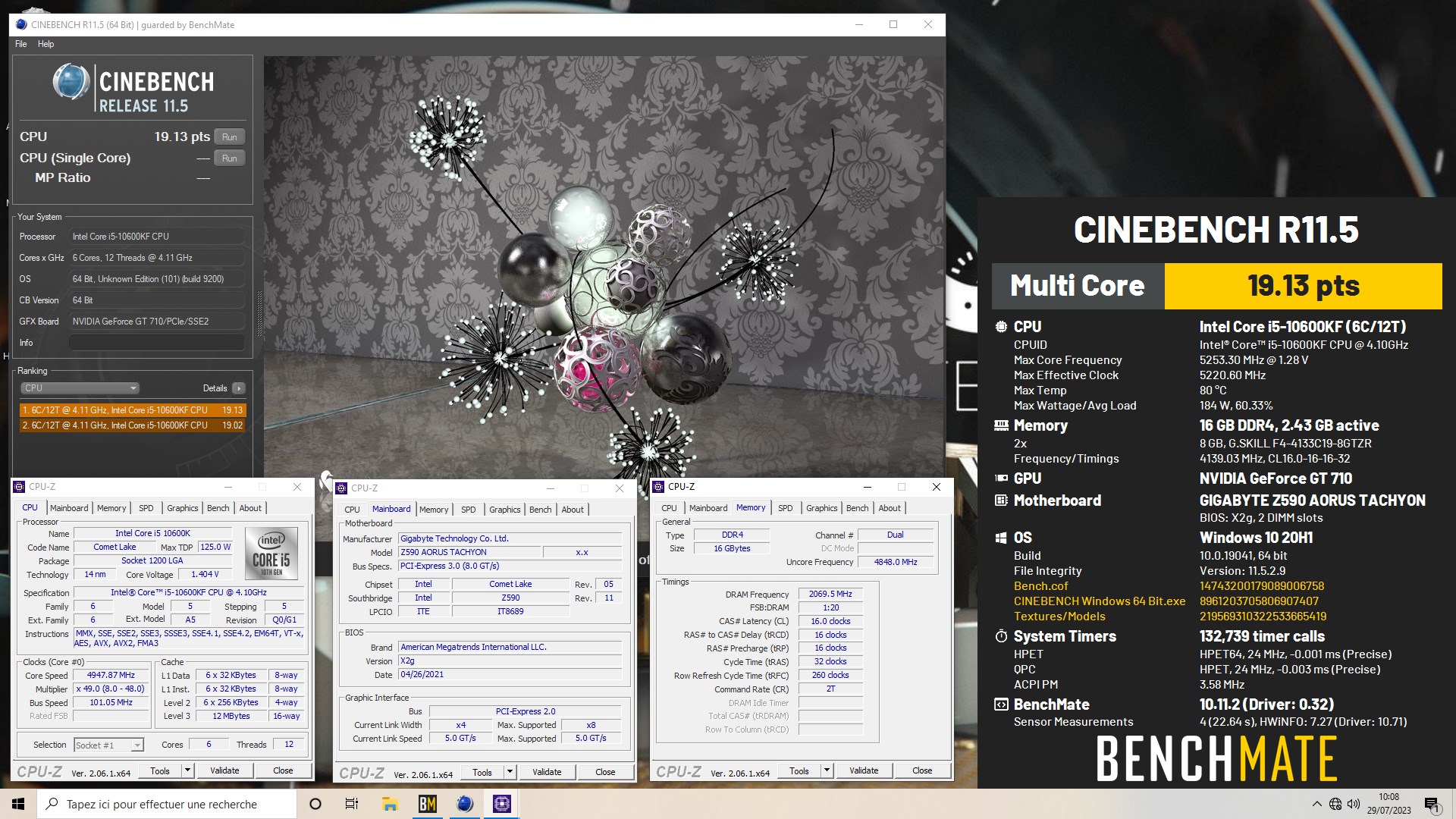Click the taskbar clock and date
This screenshot has width=1456, height=819.
coord(1389,804)
